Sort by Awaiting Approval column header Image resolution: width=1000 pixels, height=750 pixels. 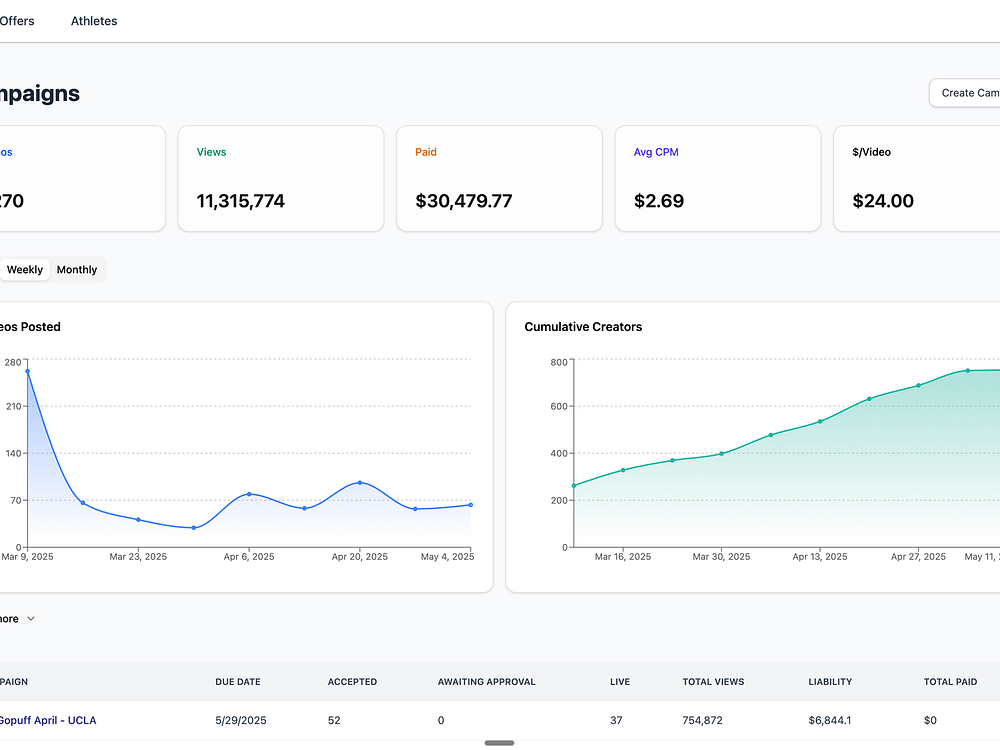point(486,682)
